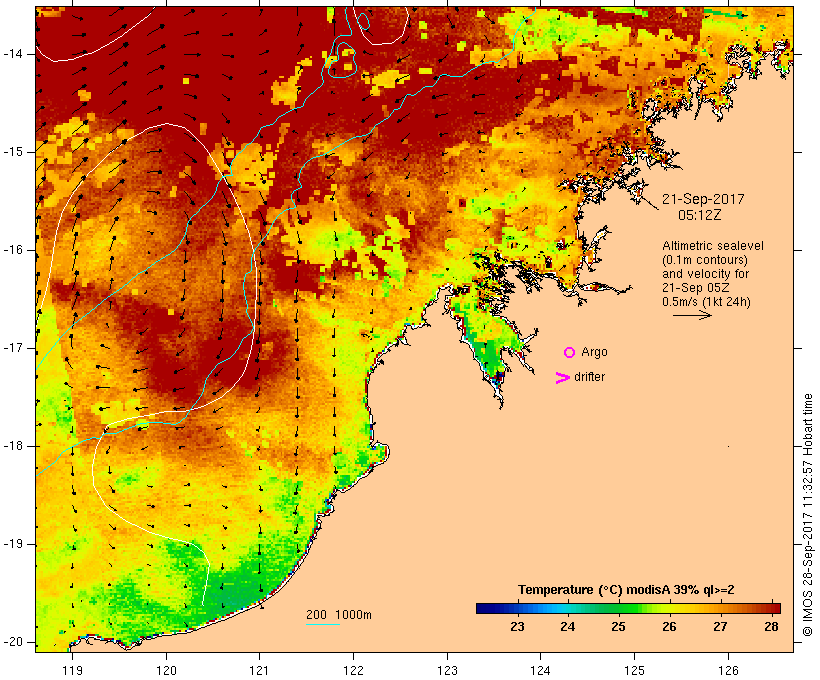Image resolution: width=820 pixels, height=680 pixels.
Task: Click the longitude axis label '123'
Action: click(x=447, y=670)
